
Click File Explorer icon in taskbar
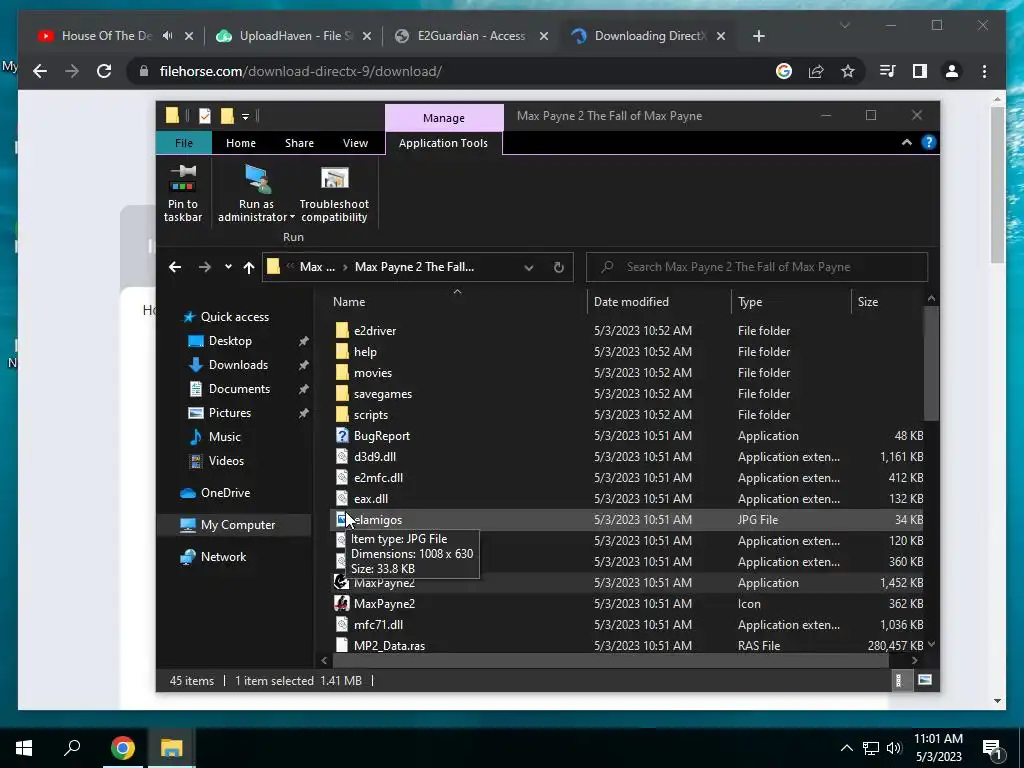(x=172, y=748)
